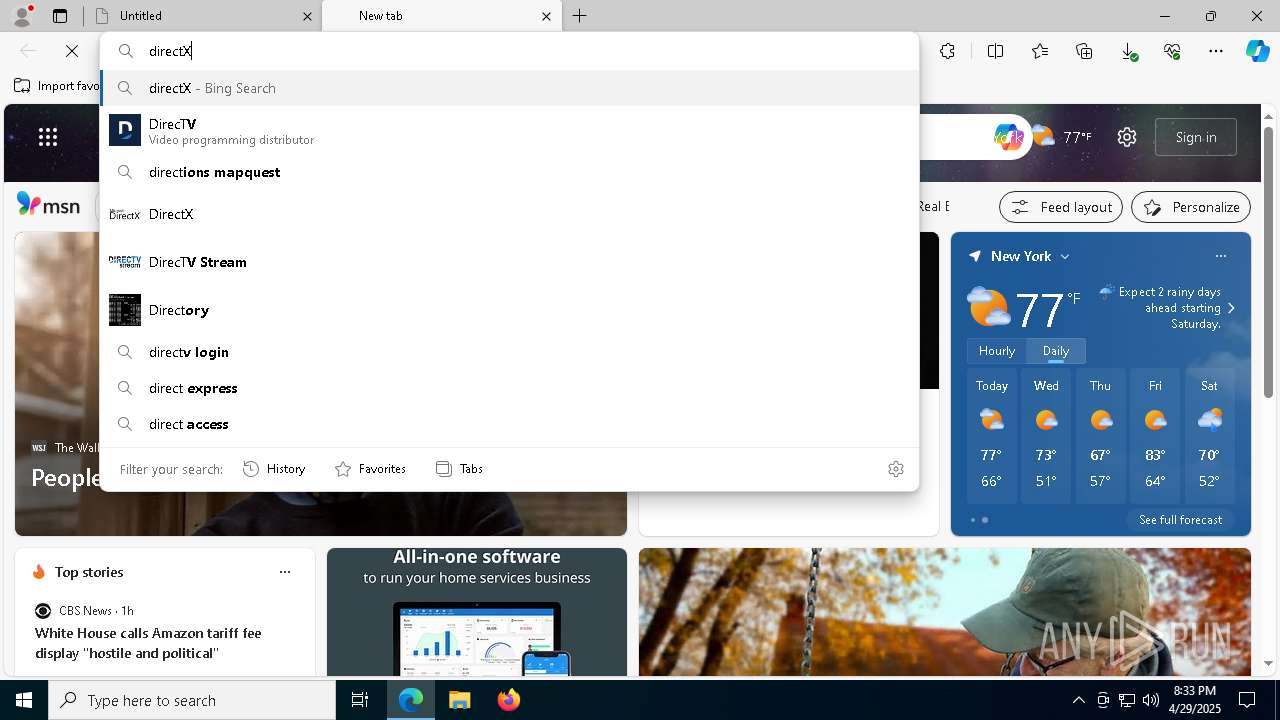Switch weather view to Daily
Screen dimensions: 1280x720
pyautogui.click(x=1056, y=351)
